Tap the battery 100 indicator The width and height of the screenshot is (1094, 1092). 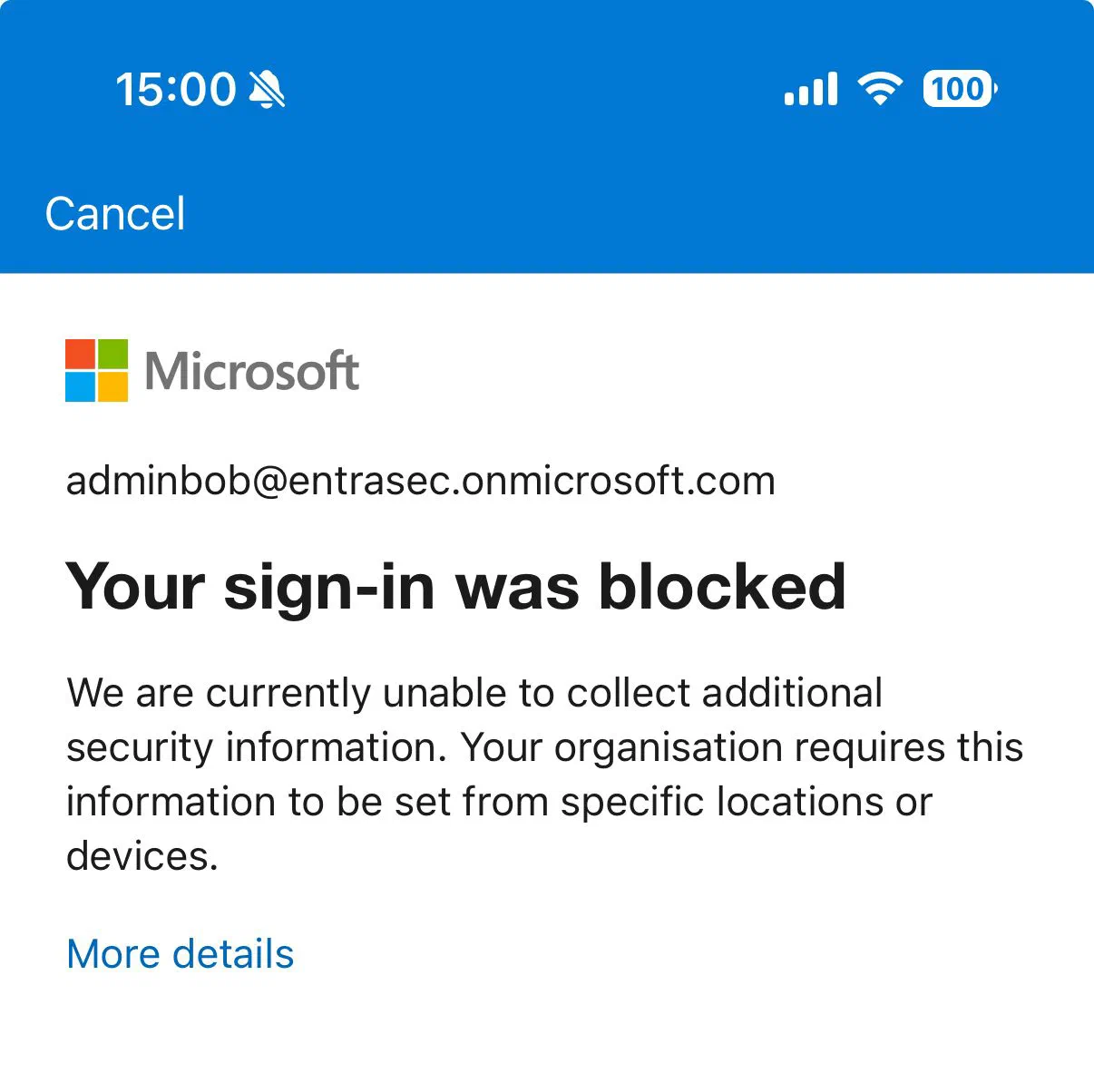tap(960, 89)
